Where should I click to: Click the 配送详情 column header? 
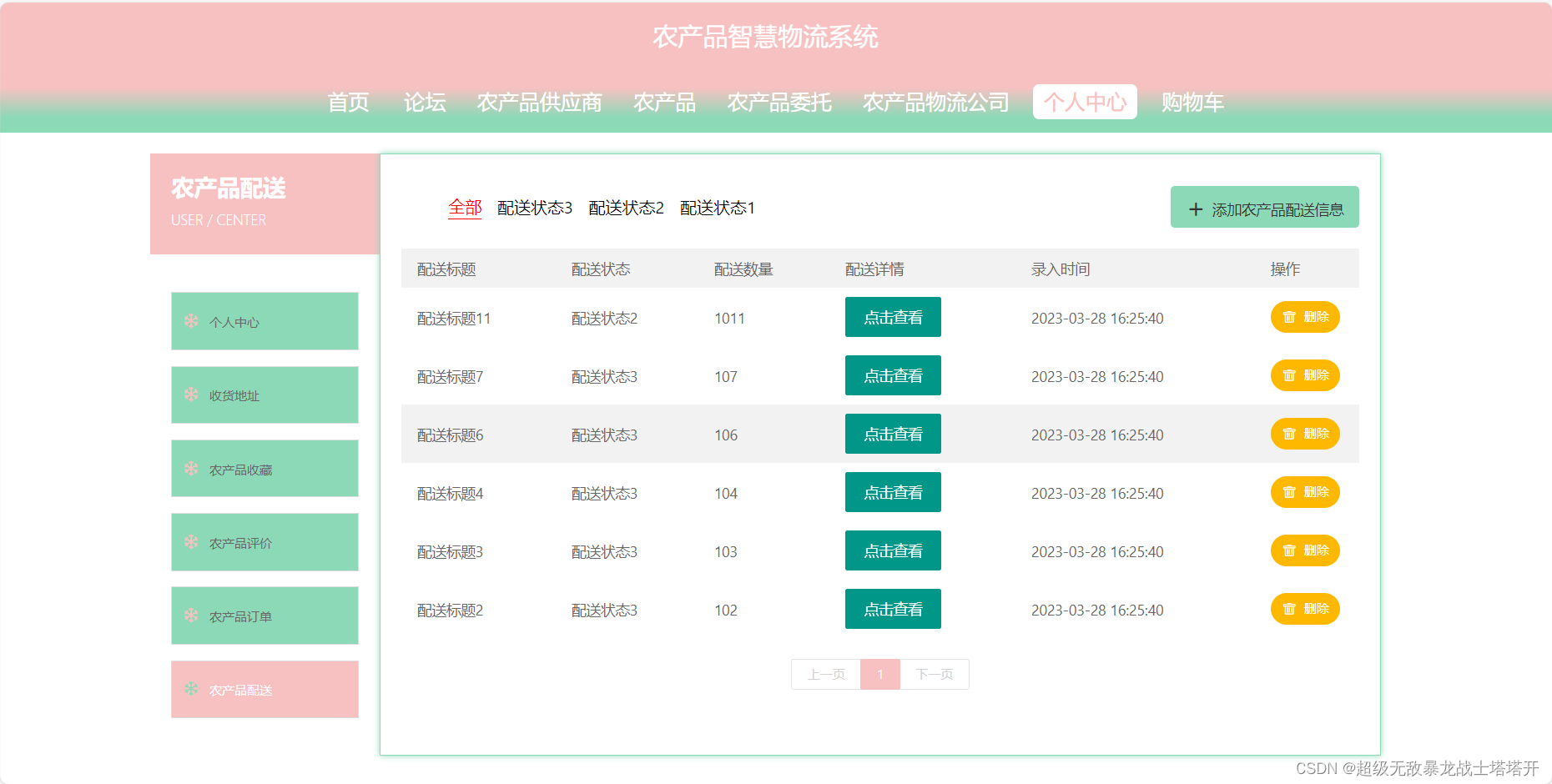874,269
